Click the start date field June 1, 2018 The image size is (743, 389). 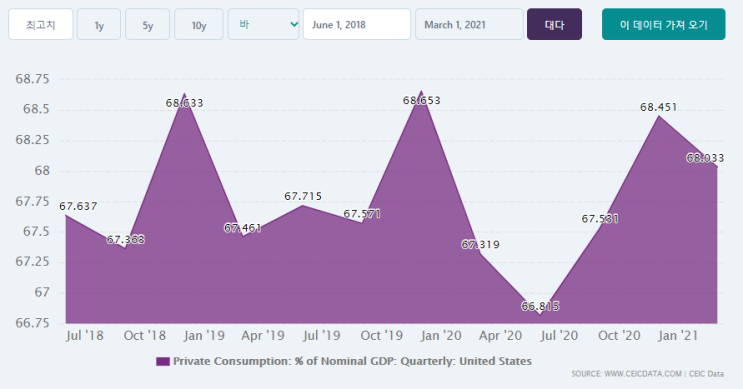357,24
